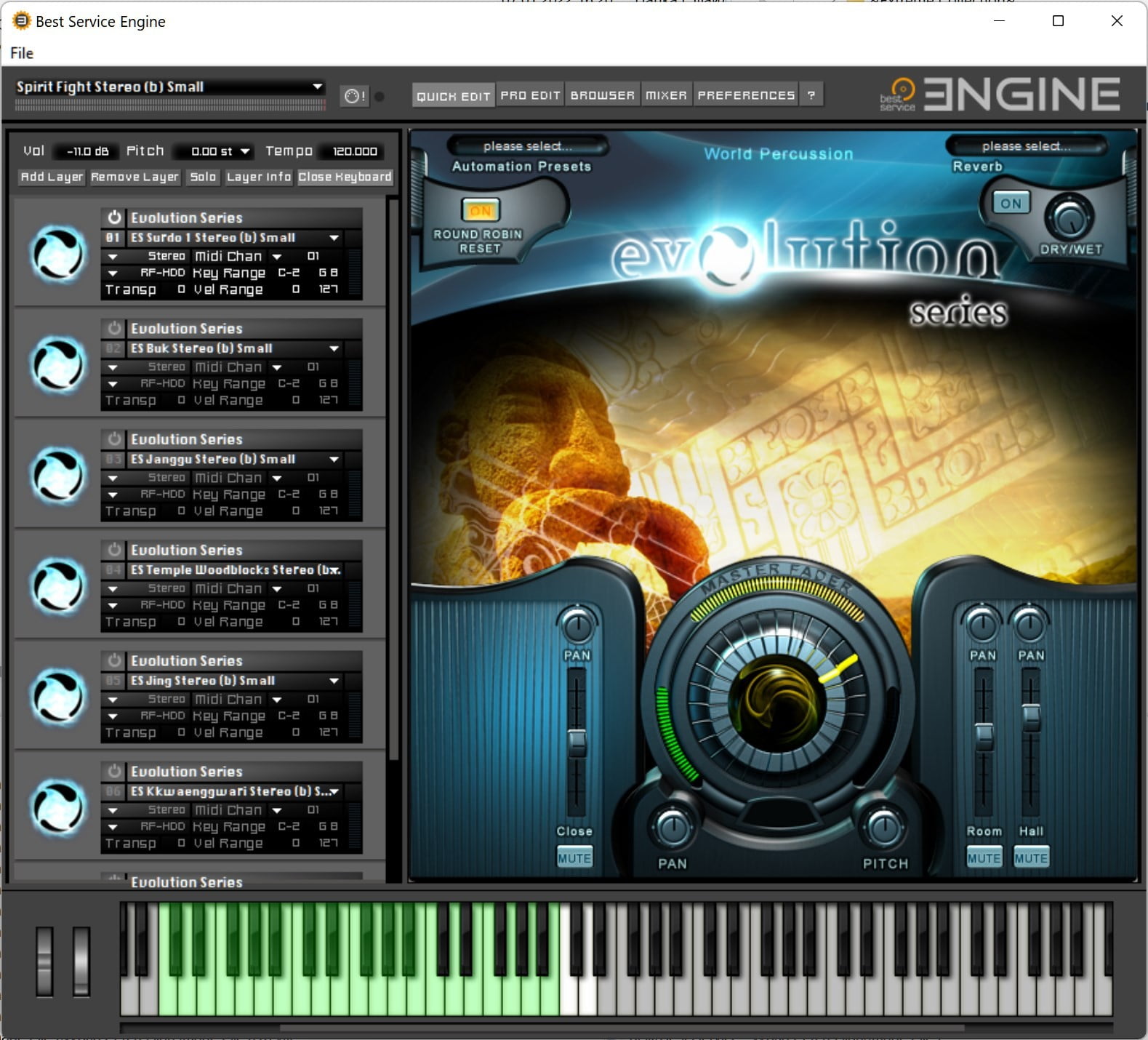Click the Add Layer button
The image size is (1148, 1040).
pos(52,177)
